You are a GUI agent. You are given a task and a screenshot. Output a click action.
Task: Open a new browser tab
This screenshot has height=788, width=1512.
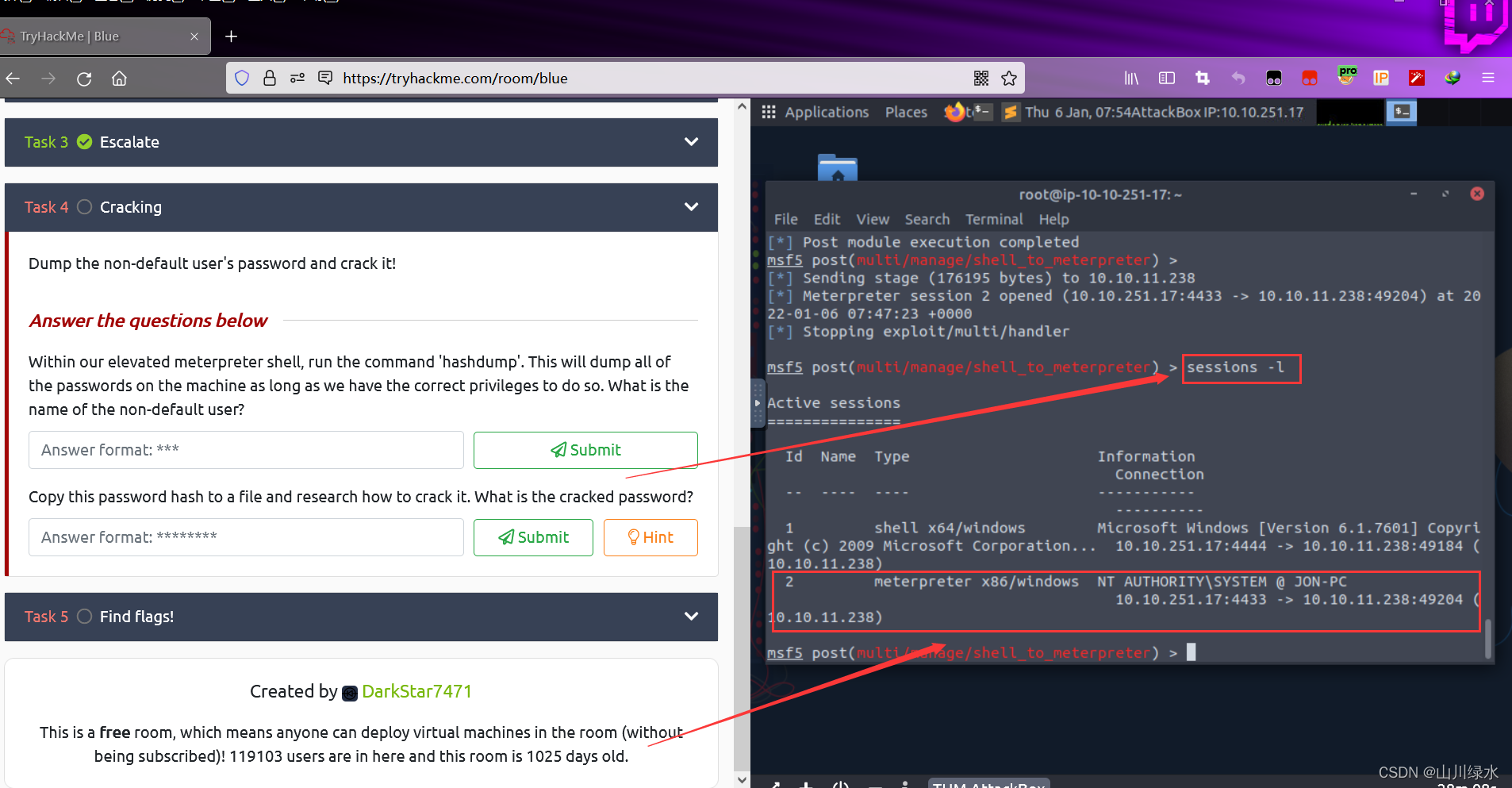[232, 37]
